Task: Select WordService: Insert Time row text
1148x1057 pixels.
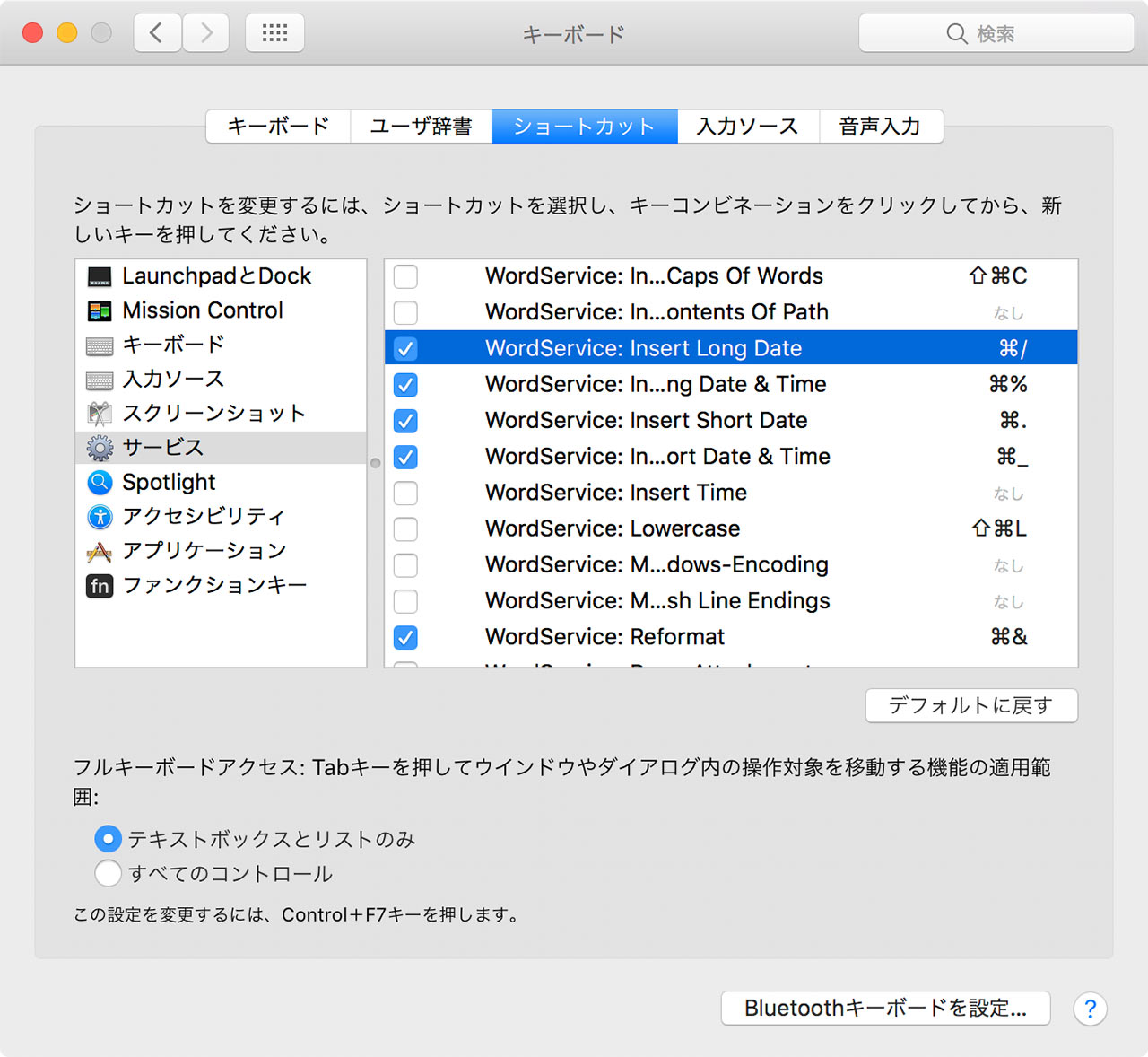Action: click(615, 493)
